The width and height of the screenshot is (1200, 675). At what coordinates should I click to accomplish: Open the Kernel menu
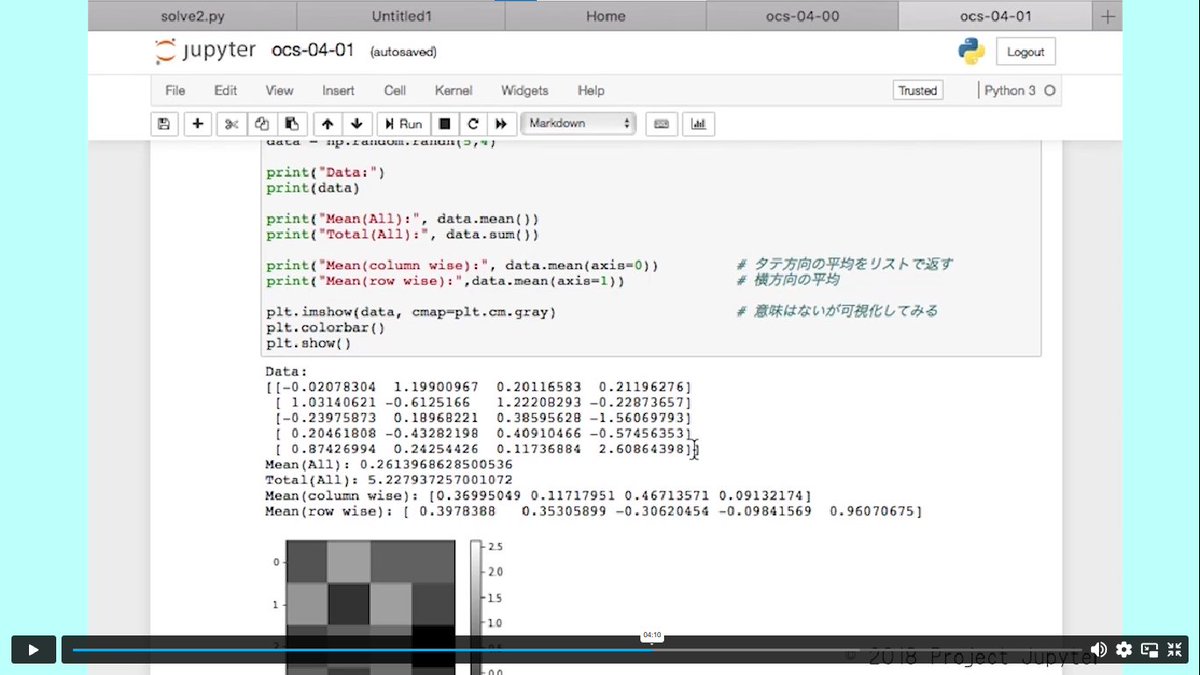pyautogui.click(x=454, y=90)
